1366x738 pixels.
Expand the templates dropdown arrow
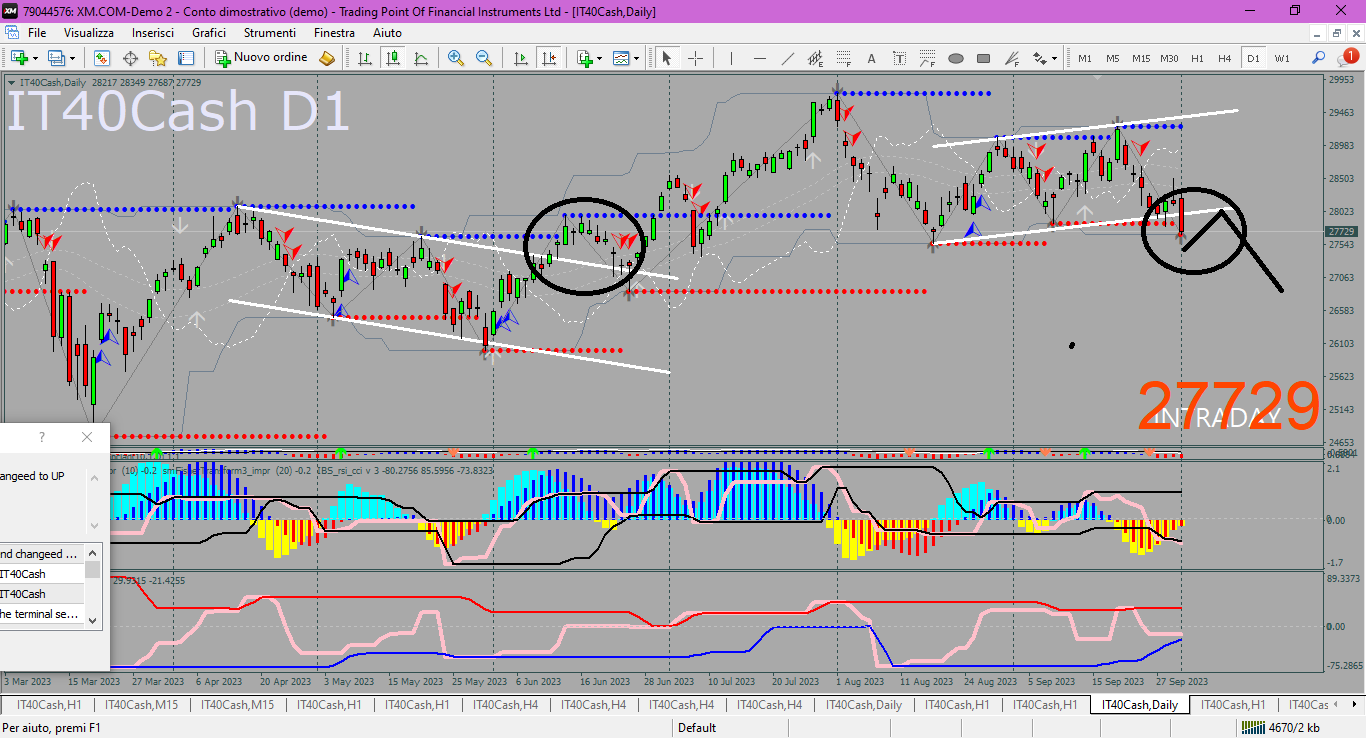pos(637,58)
